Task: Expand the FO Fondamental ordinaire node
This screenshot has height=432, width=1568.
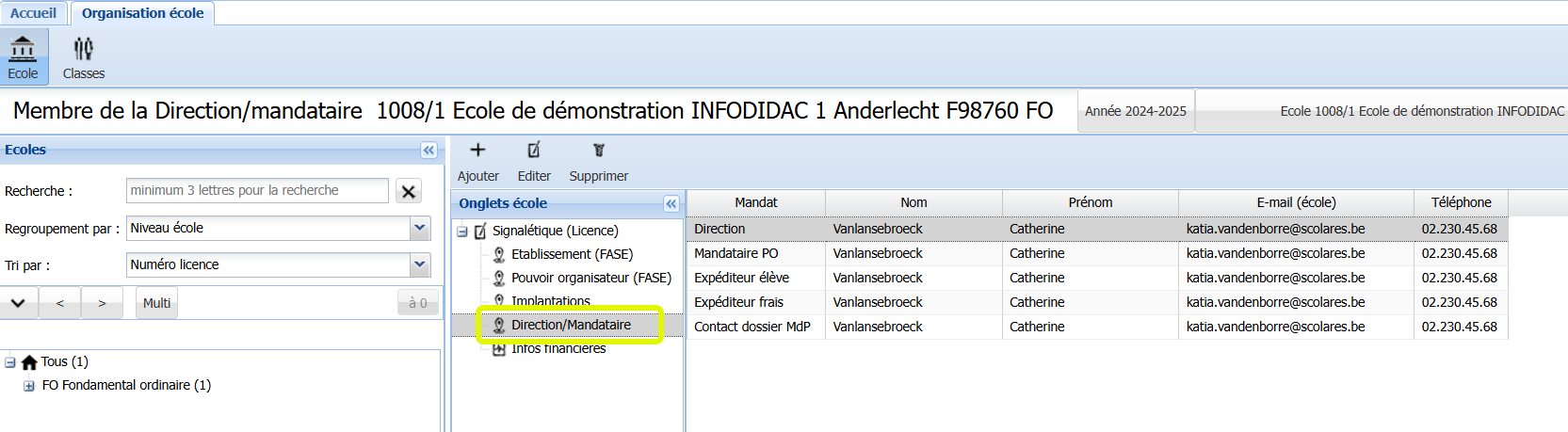Action: coord(29,386)
